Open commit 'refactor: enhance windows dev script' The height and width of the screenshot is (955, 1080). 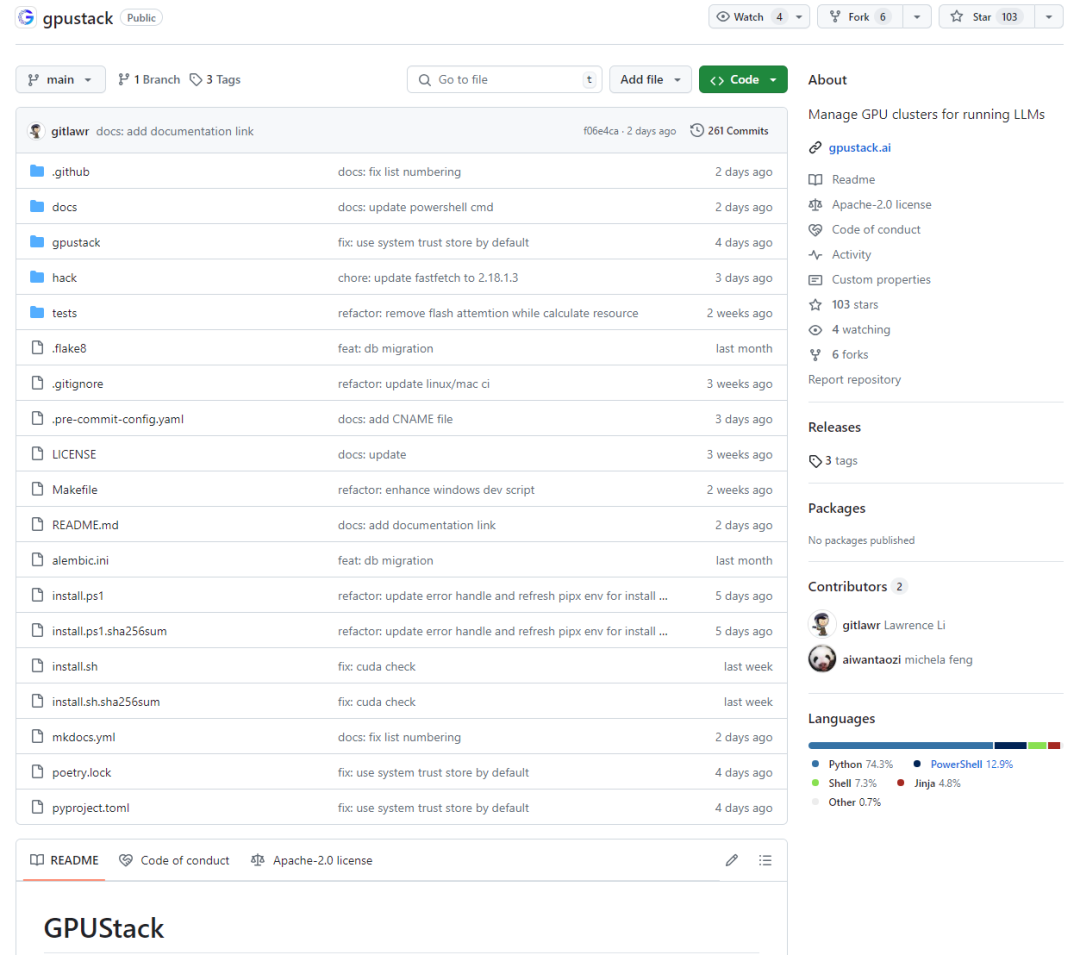click(436, 489)
